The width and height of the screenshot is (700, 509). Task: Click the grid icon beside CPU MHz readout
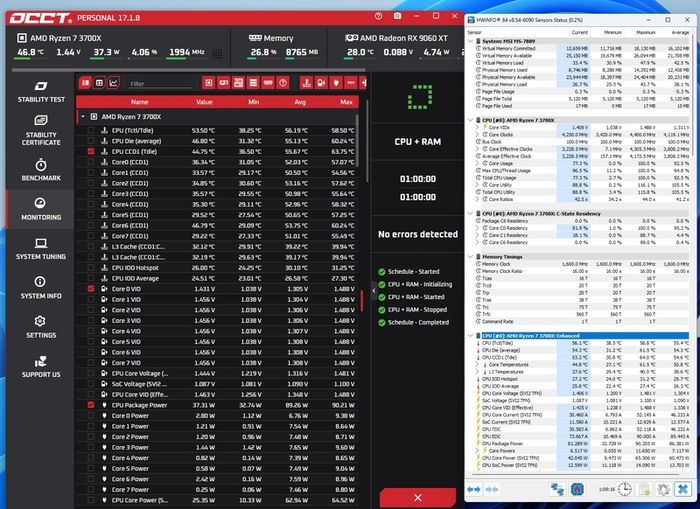coord(217,54)
